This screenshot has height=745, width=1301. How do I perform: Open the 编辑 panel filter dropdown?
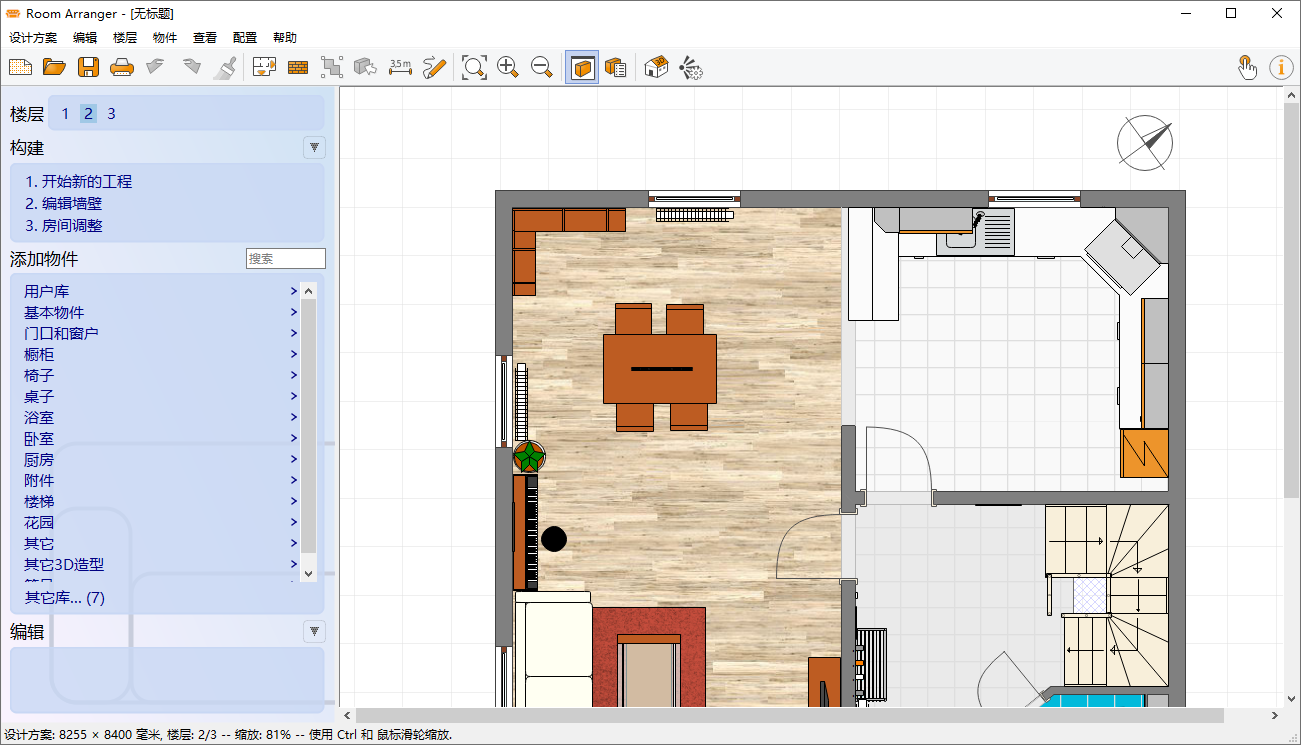pyautogui.click(x=314, y=631)
